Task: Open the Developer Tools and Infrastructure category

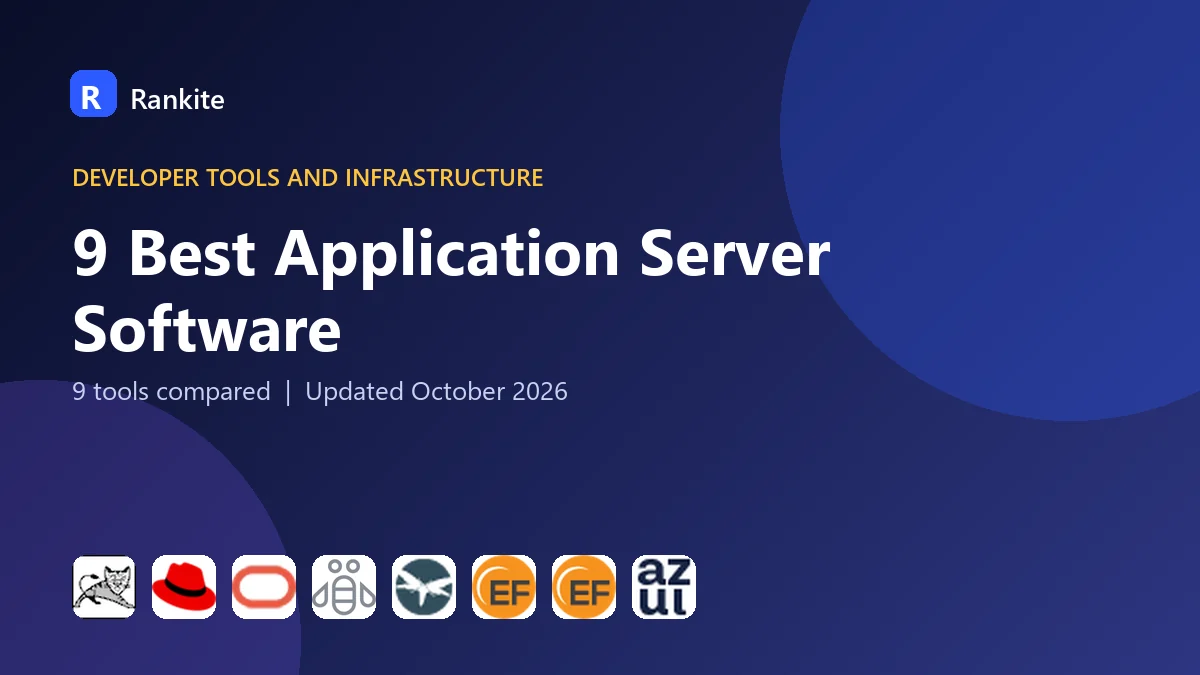Action: pyautogui.click(x=308, y=178)
